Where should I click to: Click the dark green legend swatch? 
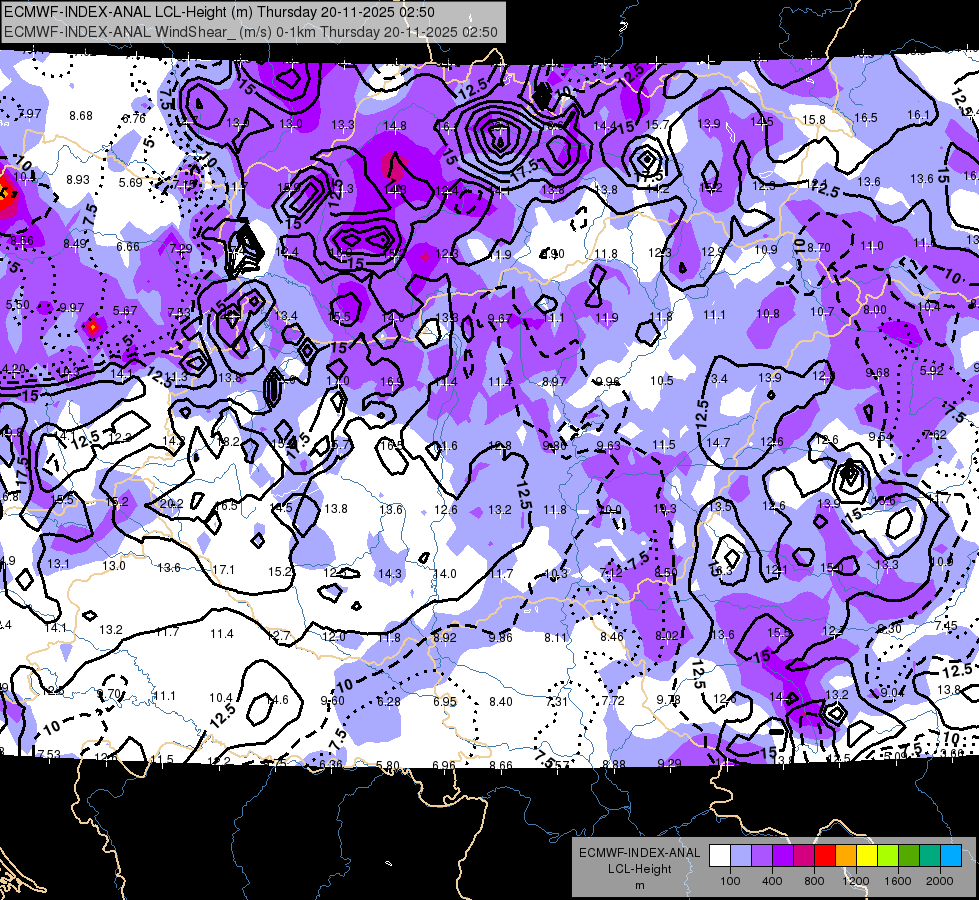pyautogui.click(x=909, y=856)
